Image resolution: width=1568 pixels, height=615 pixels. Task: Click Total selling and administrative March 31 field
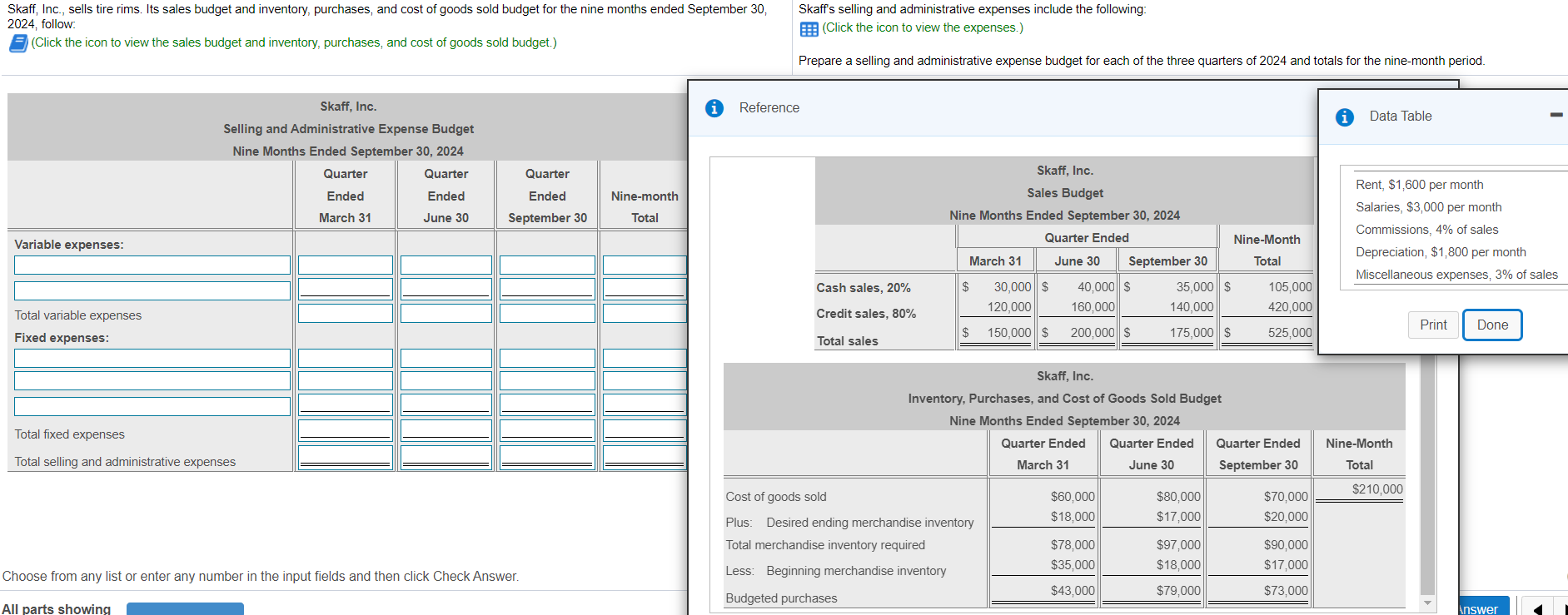click(x=346, y=458)
